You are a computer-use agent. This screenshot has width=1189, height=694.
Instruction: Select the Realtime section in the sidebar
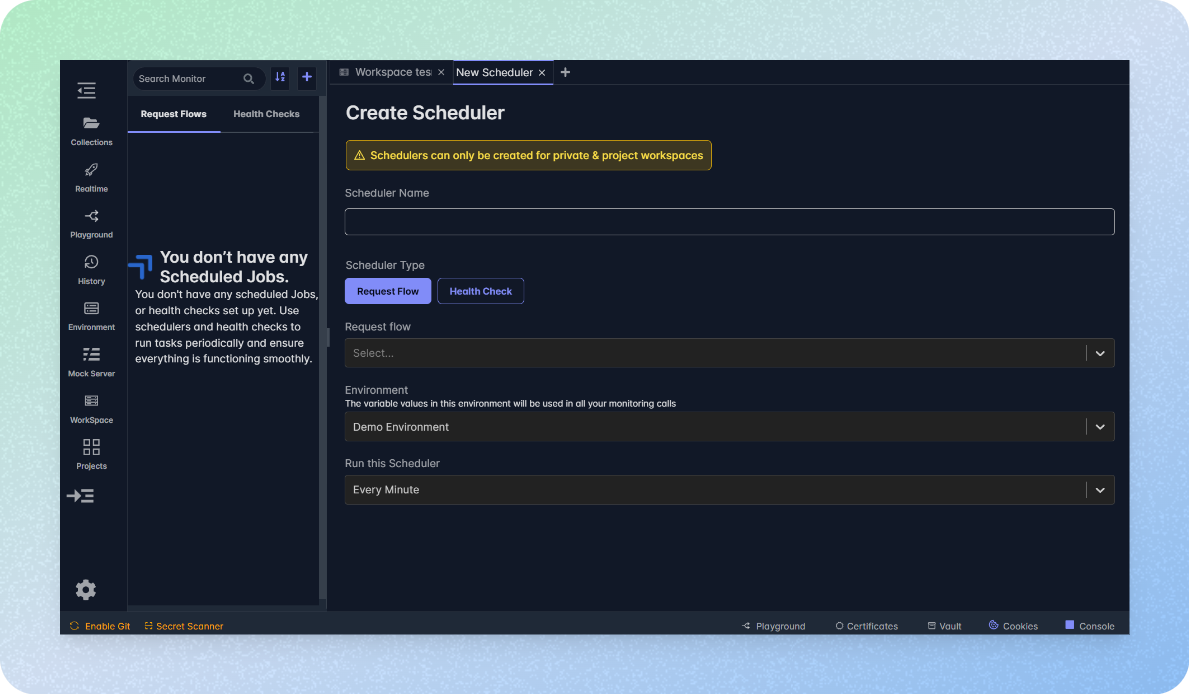(91, 176)
